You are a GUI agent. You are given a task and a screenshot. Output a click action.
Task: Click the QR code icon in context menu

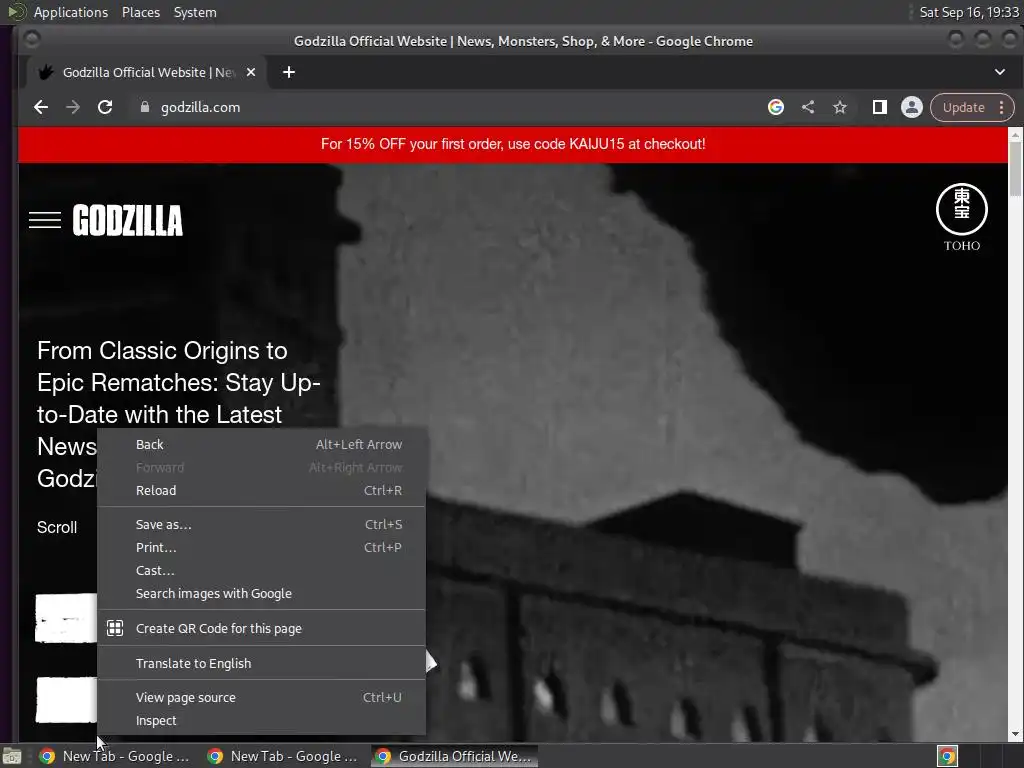tap(115, 628)
